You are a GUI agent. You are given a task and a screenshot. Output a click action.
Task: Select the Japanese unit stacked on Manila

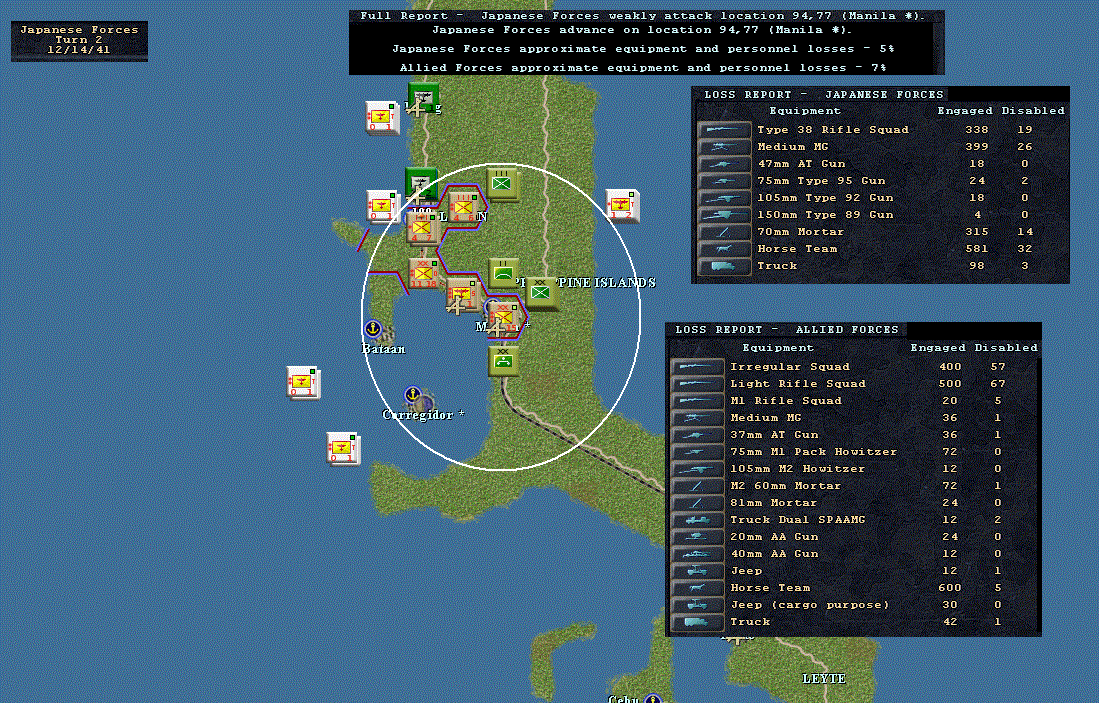coord(504,318)
